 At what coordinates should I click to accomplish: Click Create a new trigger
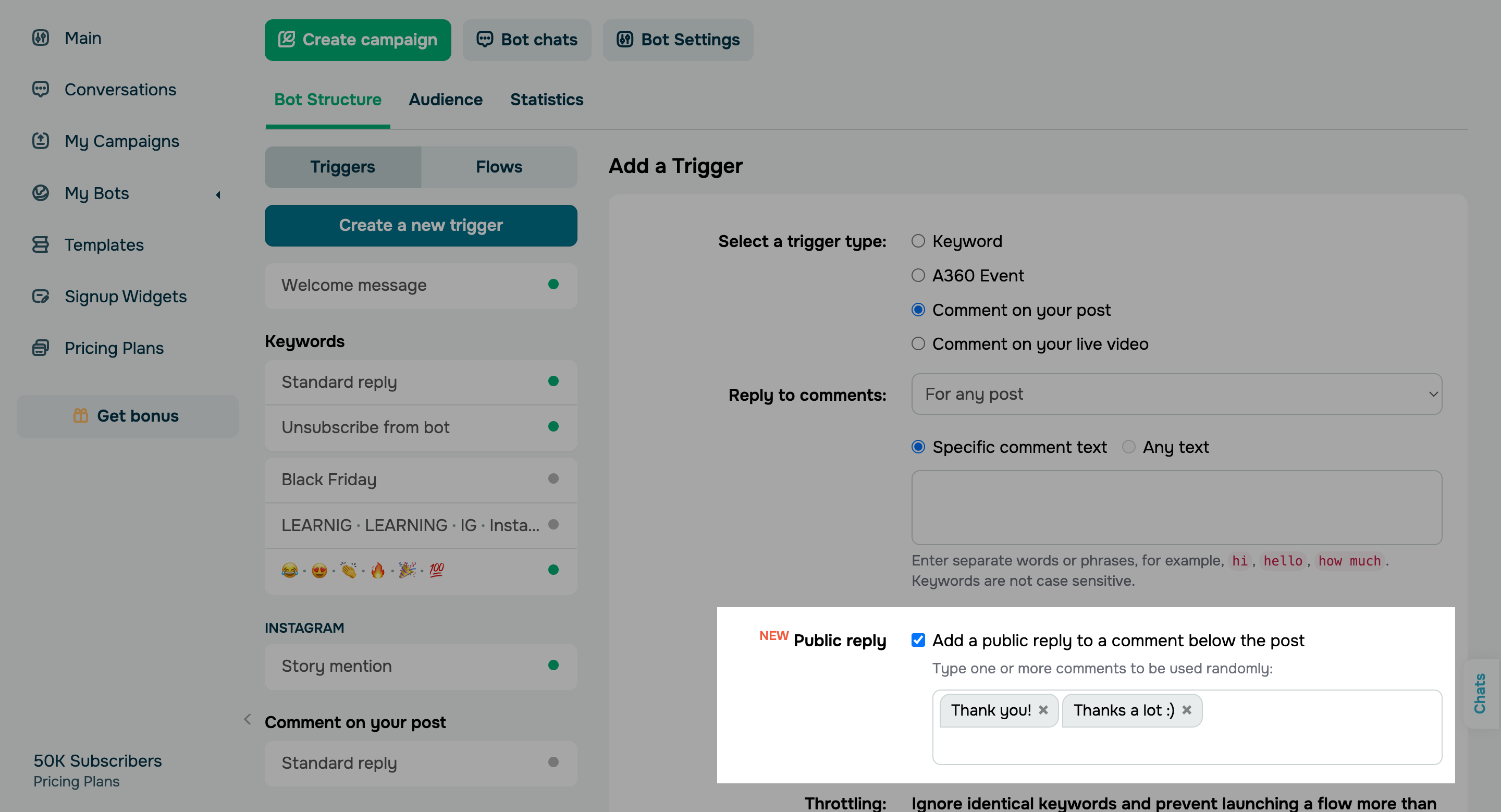click(421, 226)
